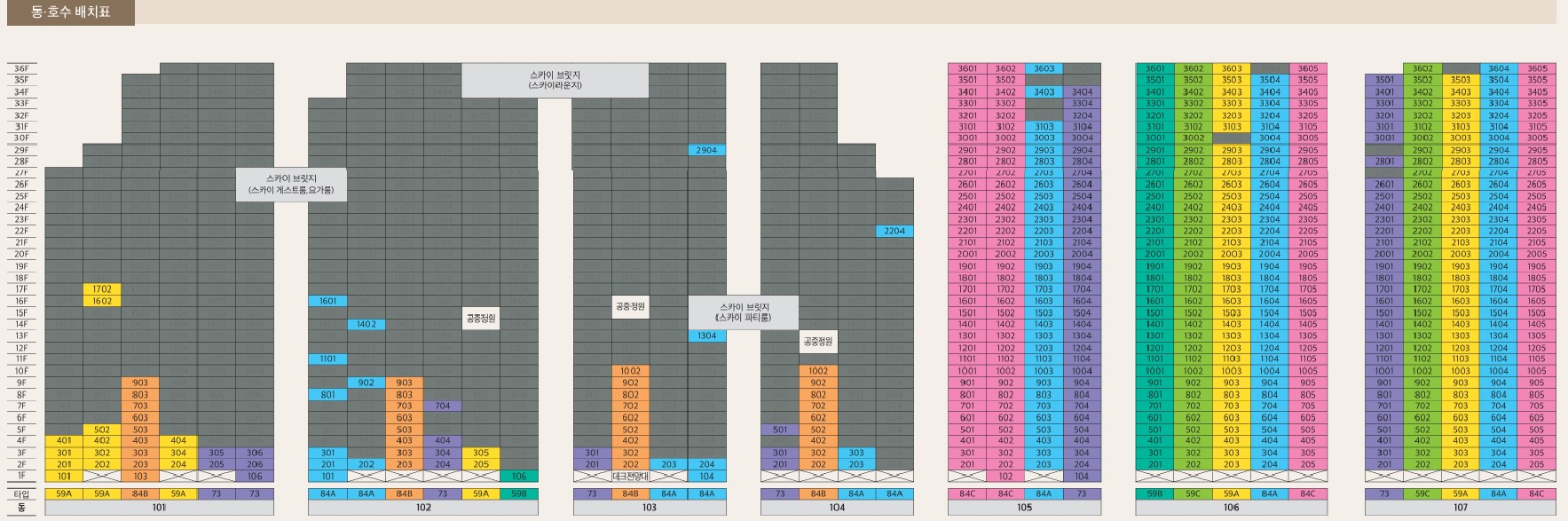Click the 59B type cell under building 106

tap(1155, 494)
